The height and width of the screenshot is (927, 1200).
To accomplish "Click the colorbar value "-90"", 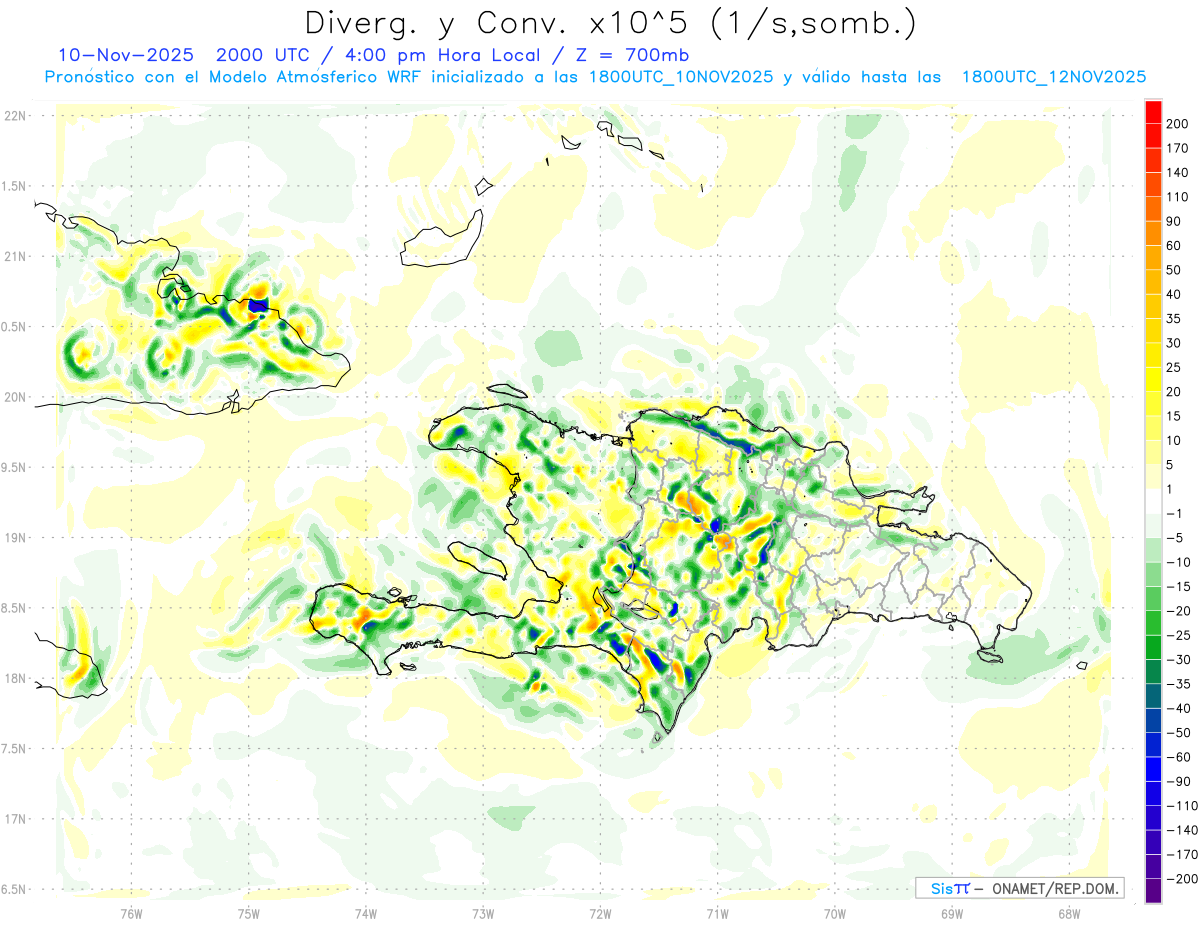I will [x=1180, y=781].
